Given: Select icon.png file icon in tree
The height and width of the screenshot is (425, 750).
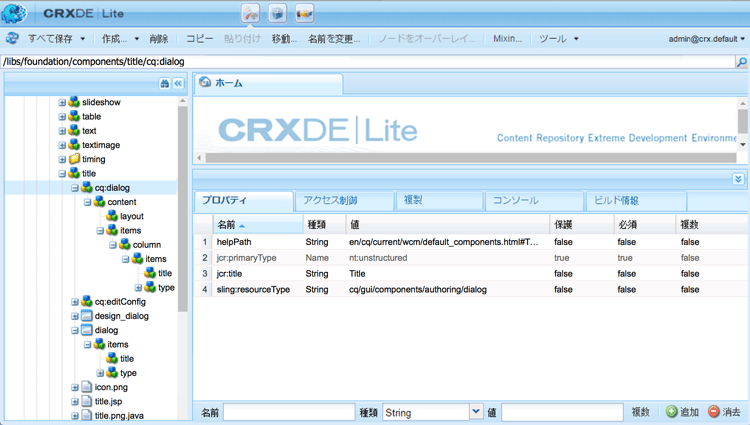Looking at the screenshot, I should 87,387.
